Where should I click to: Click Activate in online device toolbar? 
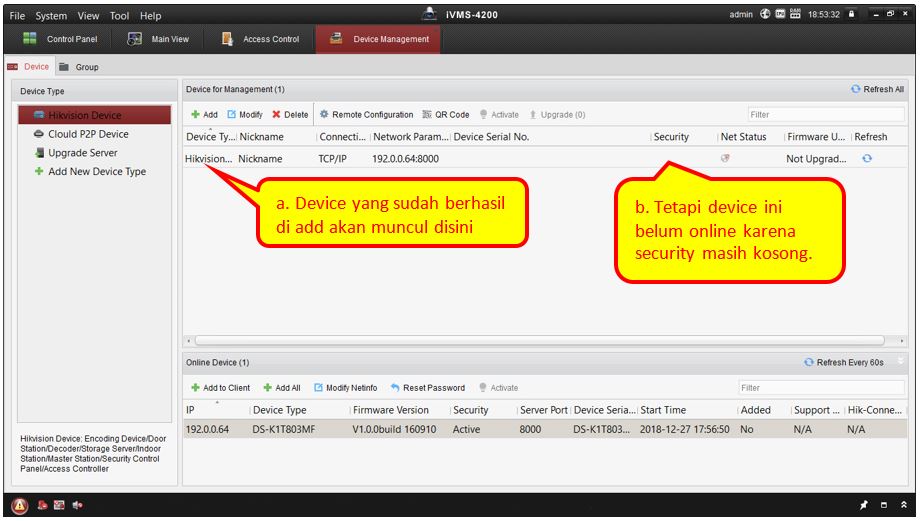(x=498, y=388)
